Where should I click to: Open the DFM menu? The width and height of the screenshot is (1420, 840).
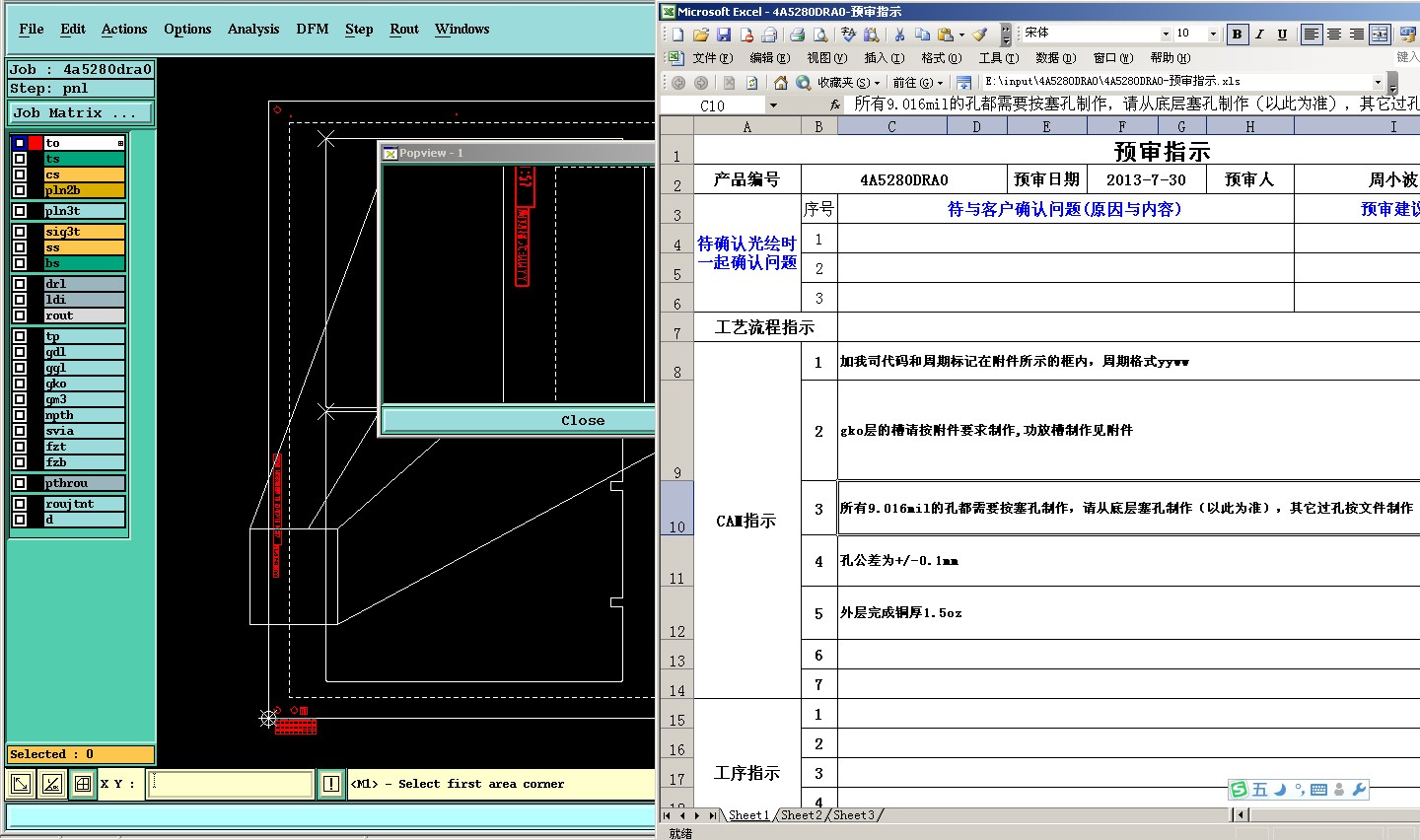pos(313,29)
